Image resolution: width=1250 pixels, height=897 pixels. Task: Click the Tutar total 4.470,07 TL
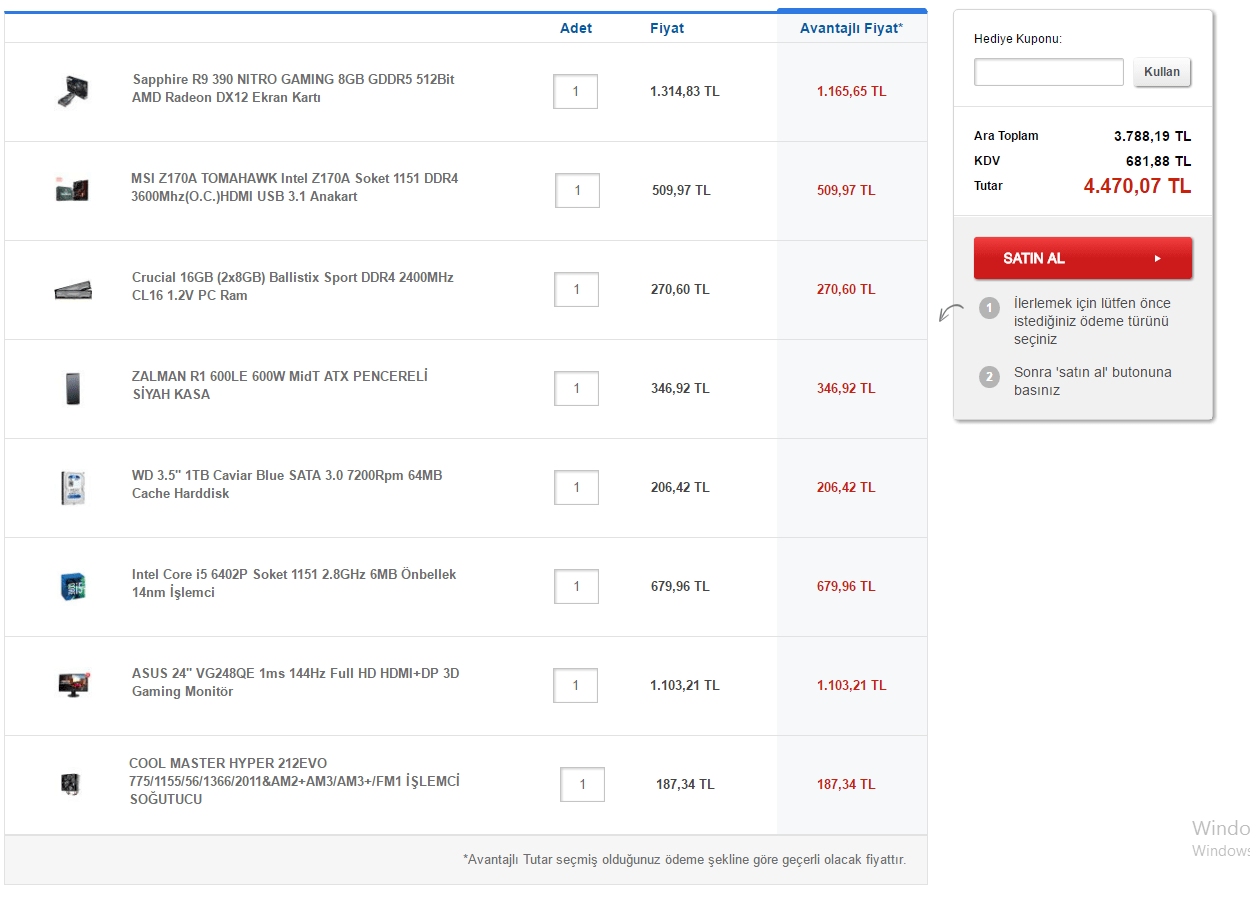(1137, 186)
